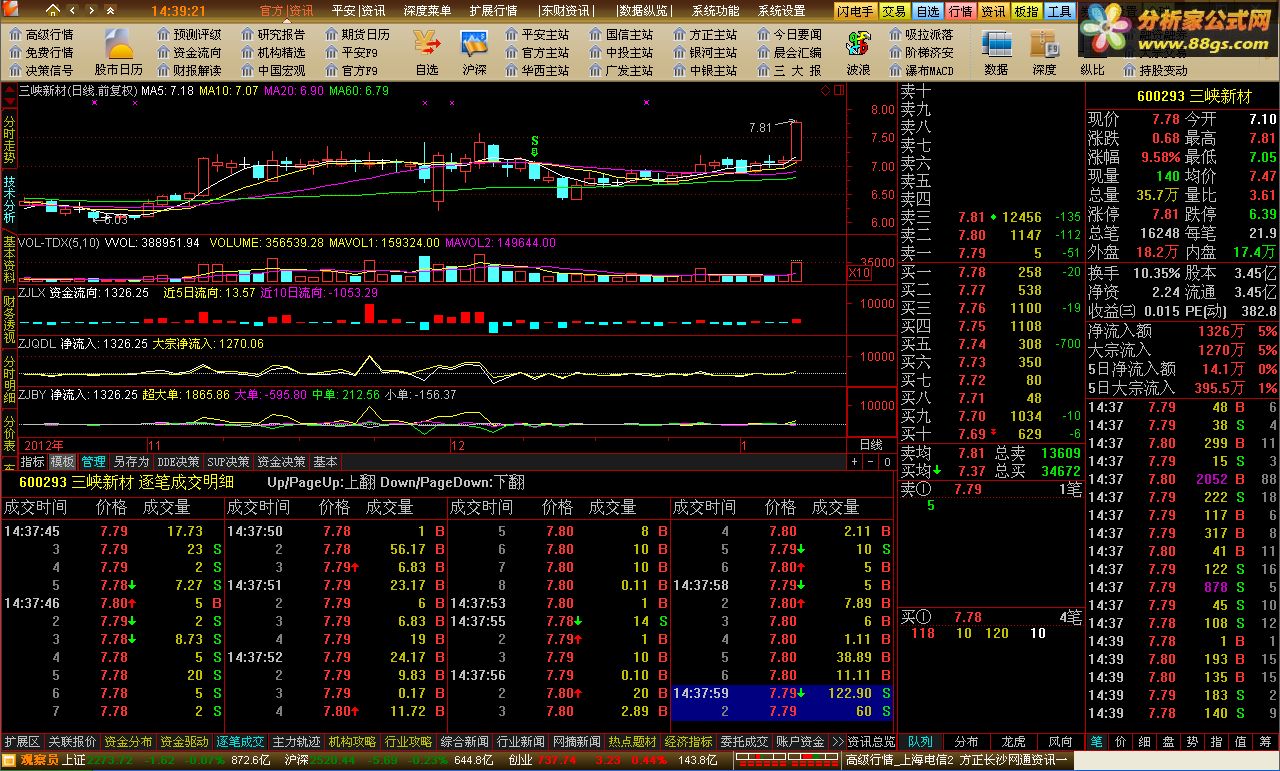
Task: Click the 交易 button
Action: pos(895,11)
